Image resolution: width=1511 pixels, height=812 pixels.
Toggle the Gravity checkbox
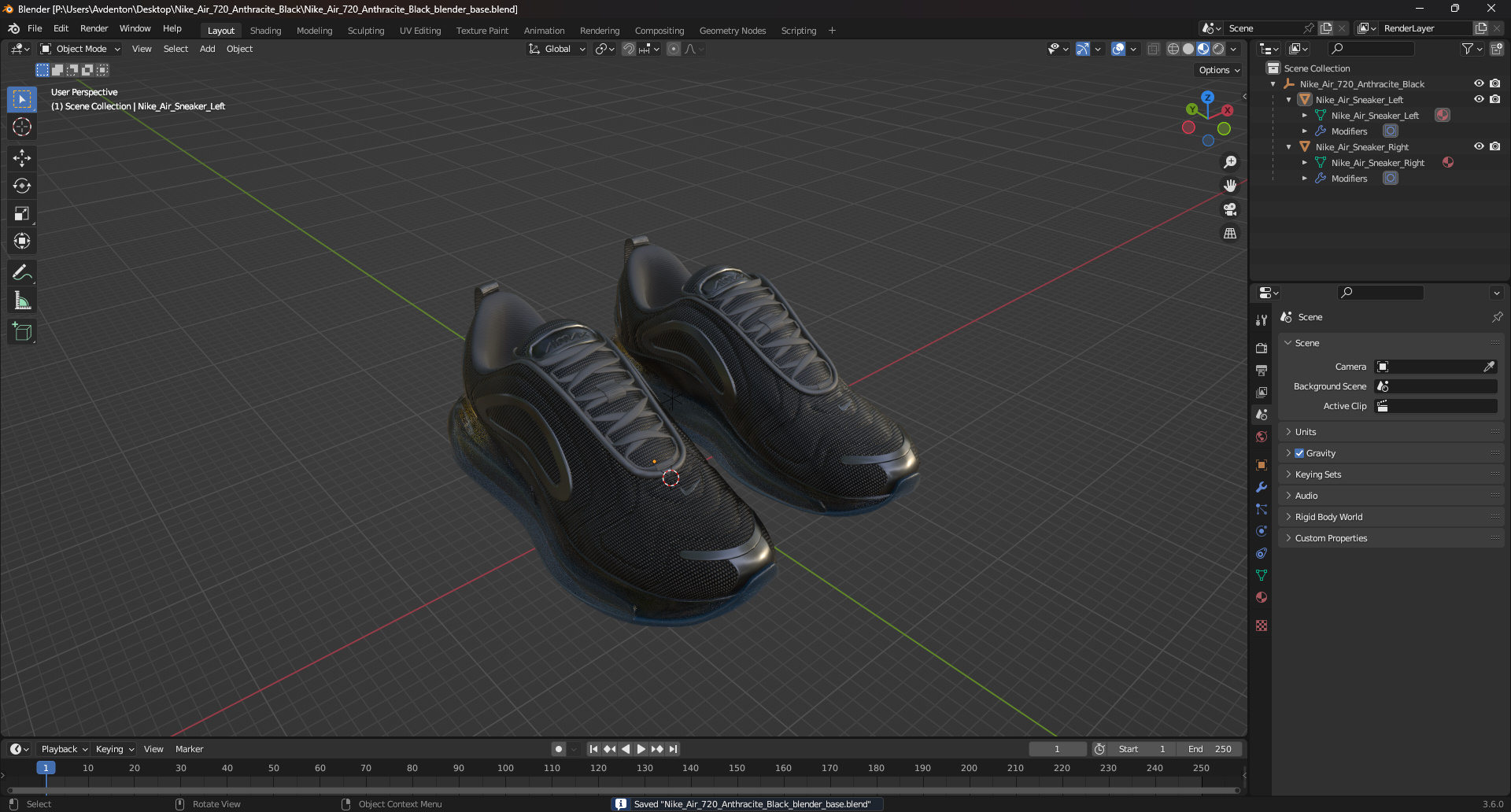[x=1299, y=453]
